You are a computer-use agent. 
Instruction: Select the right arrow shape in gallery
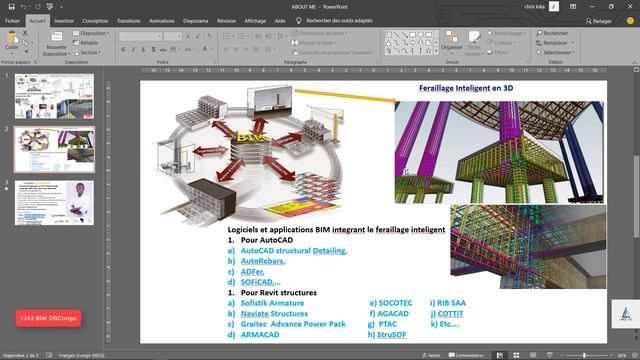[x=413, y=43]
